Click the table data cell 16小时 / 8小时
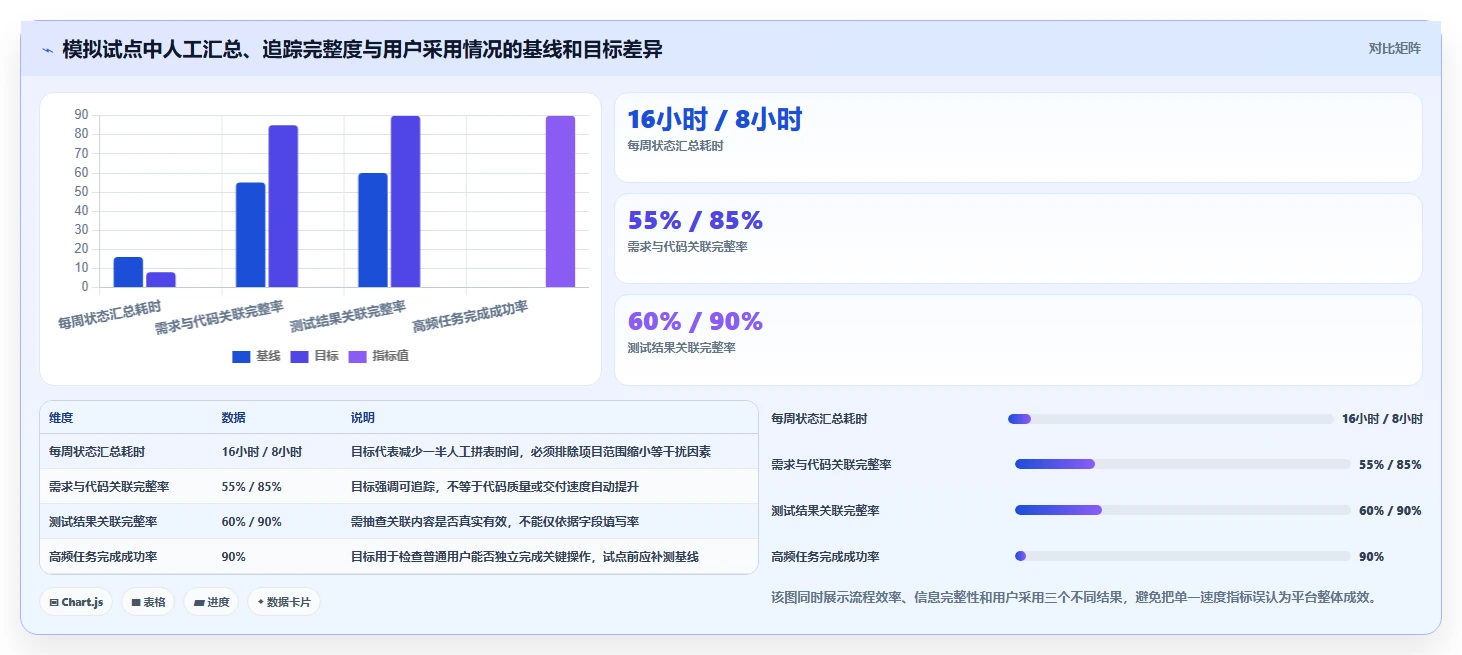 262,452
